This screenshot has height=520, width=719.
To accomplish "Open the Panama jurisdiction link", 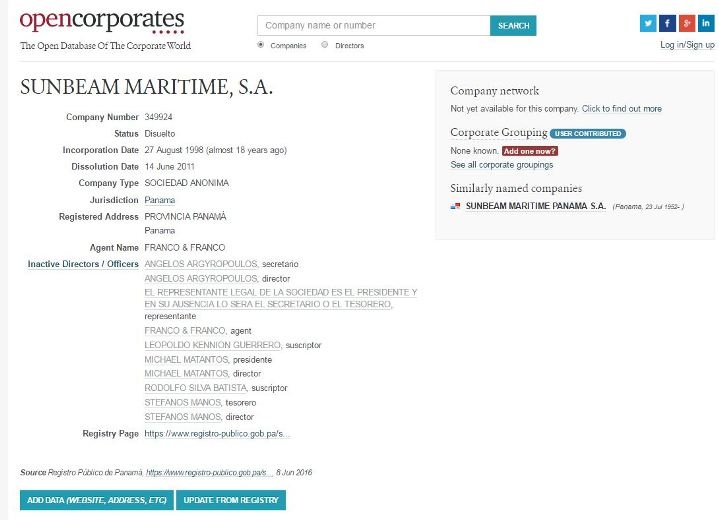I will [x=160, y=200].
